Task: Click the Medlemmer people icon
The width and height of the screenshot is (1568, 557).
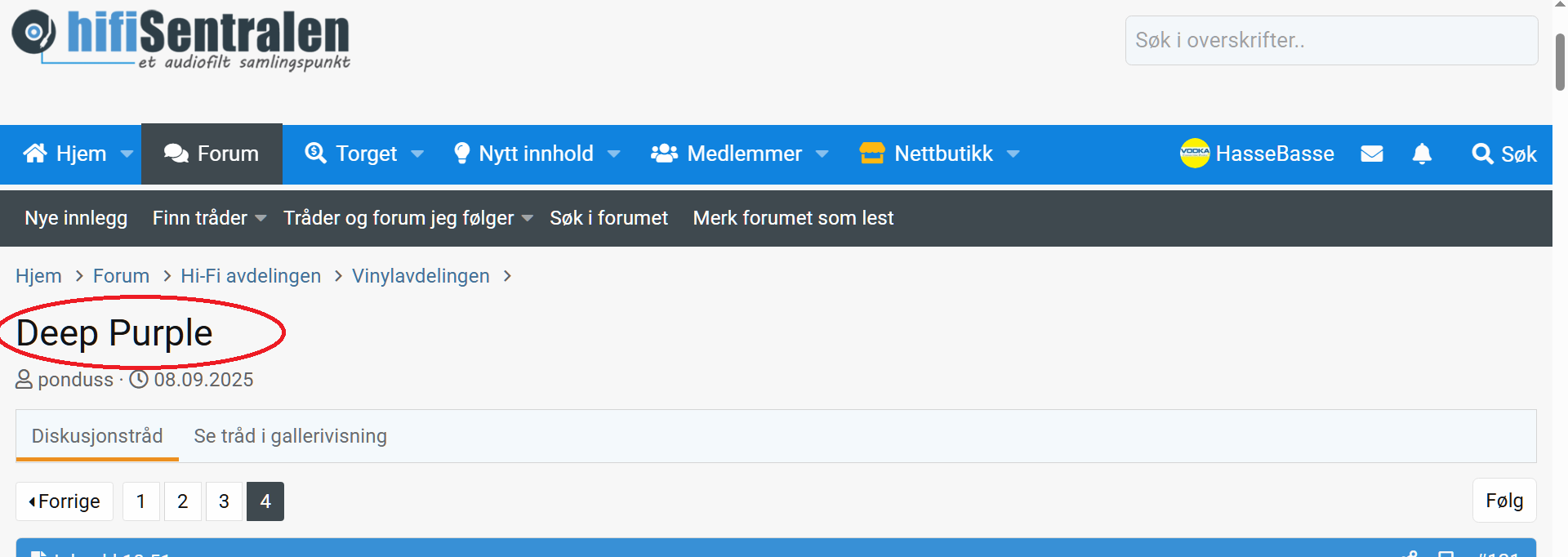Action: 664,154
